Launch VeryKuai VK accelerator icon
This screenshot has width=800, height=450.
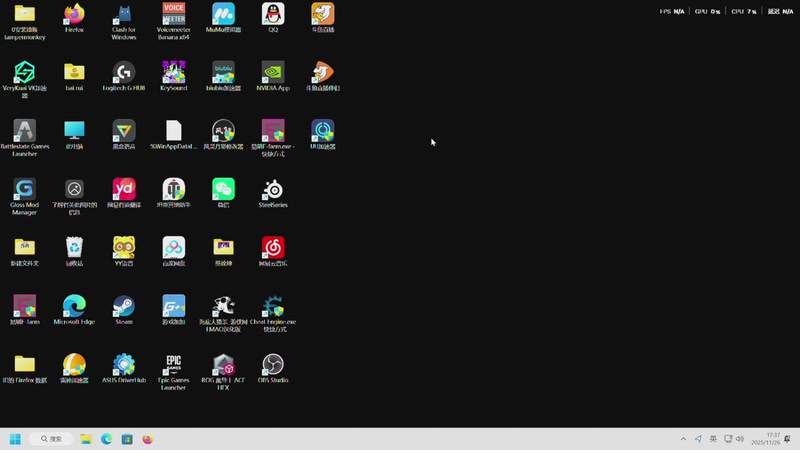point(24,80)
